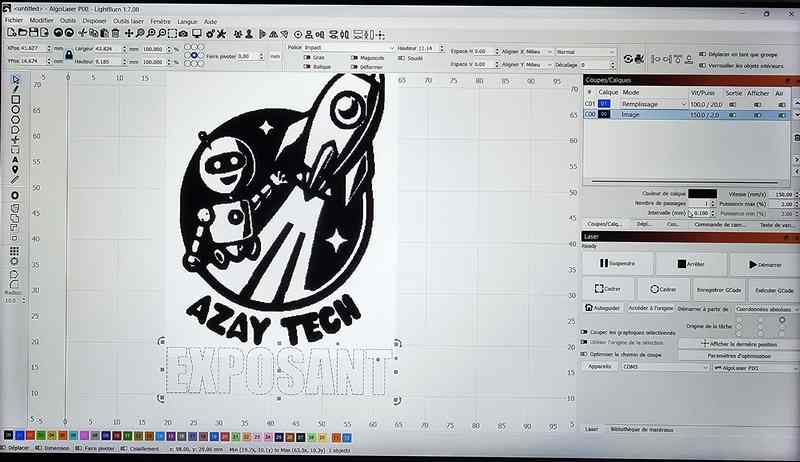Click Enregistrer GCode button

click(718, 290)
